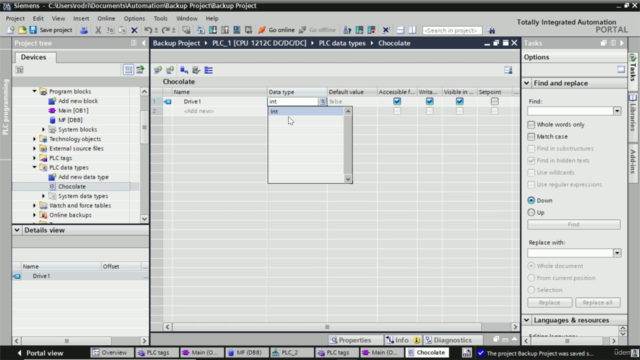Click the green arrow icon in project tree
Viewport: 640px width, 360px height.
tap(140, 69)
